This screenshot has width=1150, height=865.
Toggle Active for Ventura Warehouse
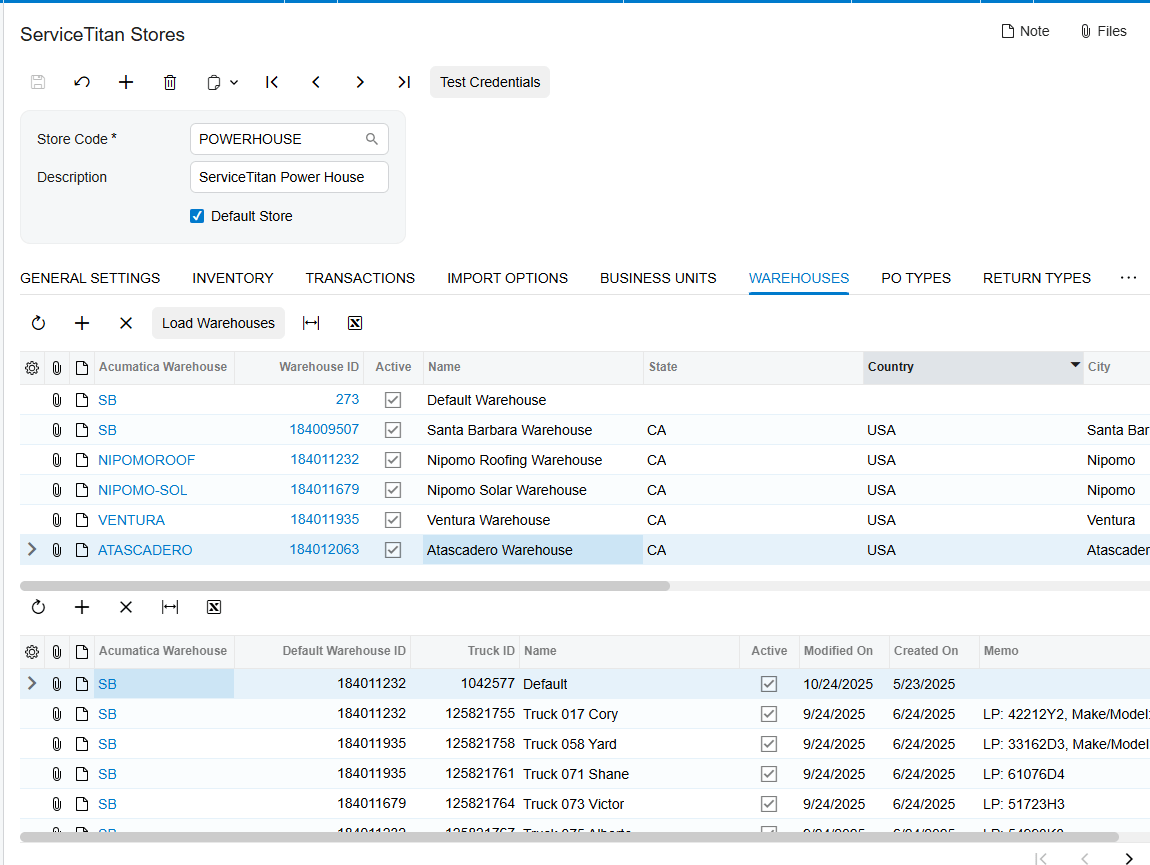[393, 520]
